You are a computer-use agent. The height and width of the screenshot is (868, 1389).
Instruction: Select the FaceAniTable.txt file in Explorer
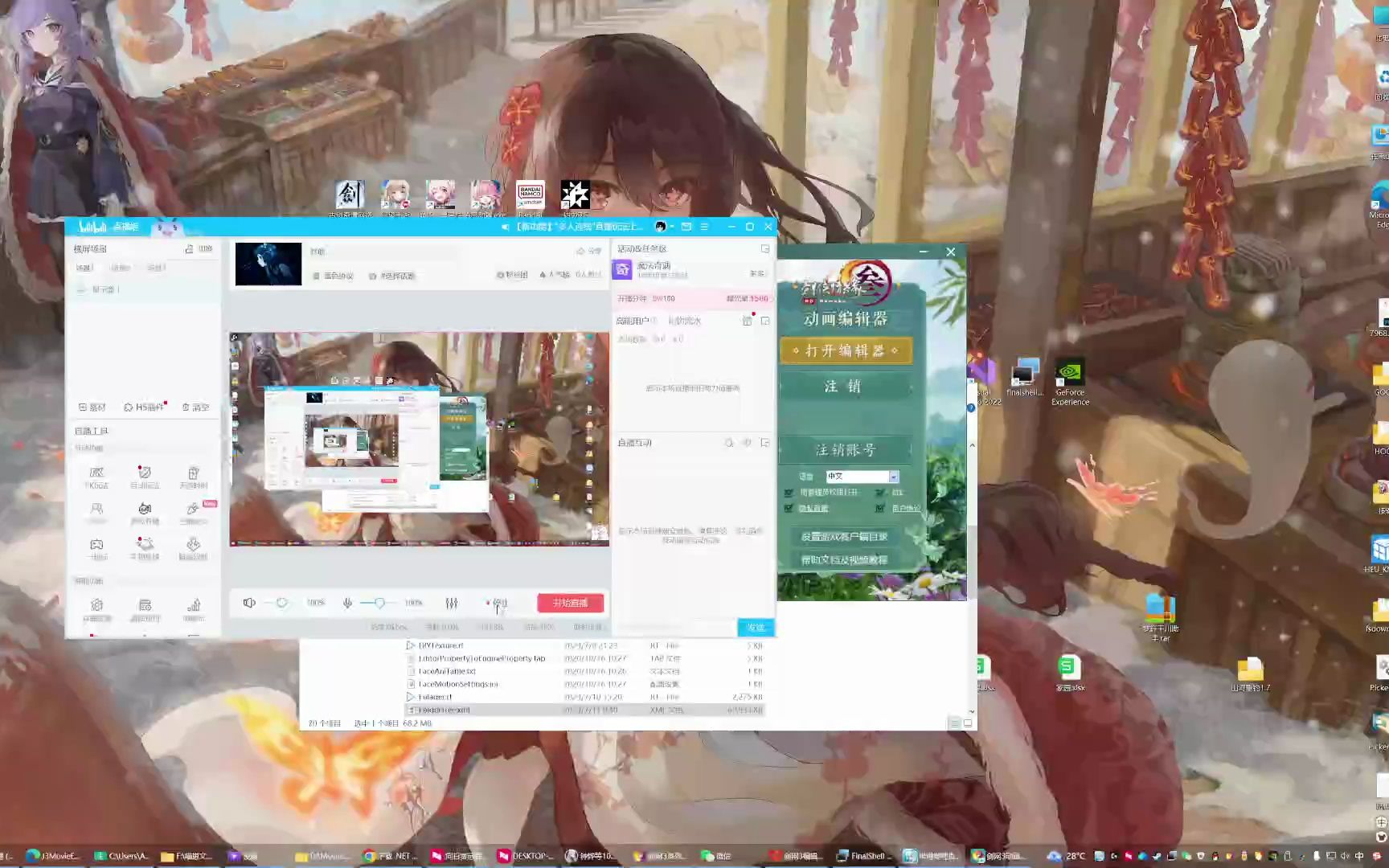pos(584,671)
